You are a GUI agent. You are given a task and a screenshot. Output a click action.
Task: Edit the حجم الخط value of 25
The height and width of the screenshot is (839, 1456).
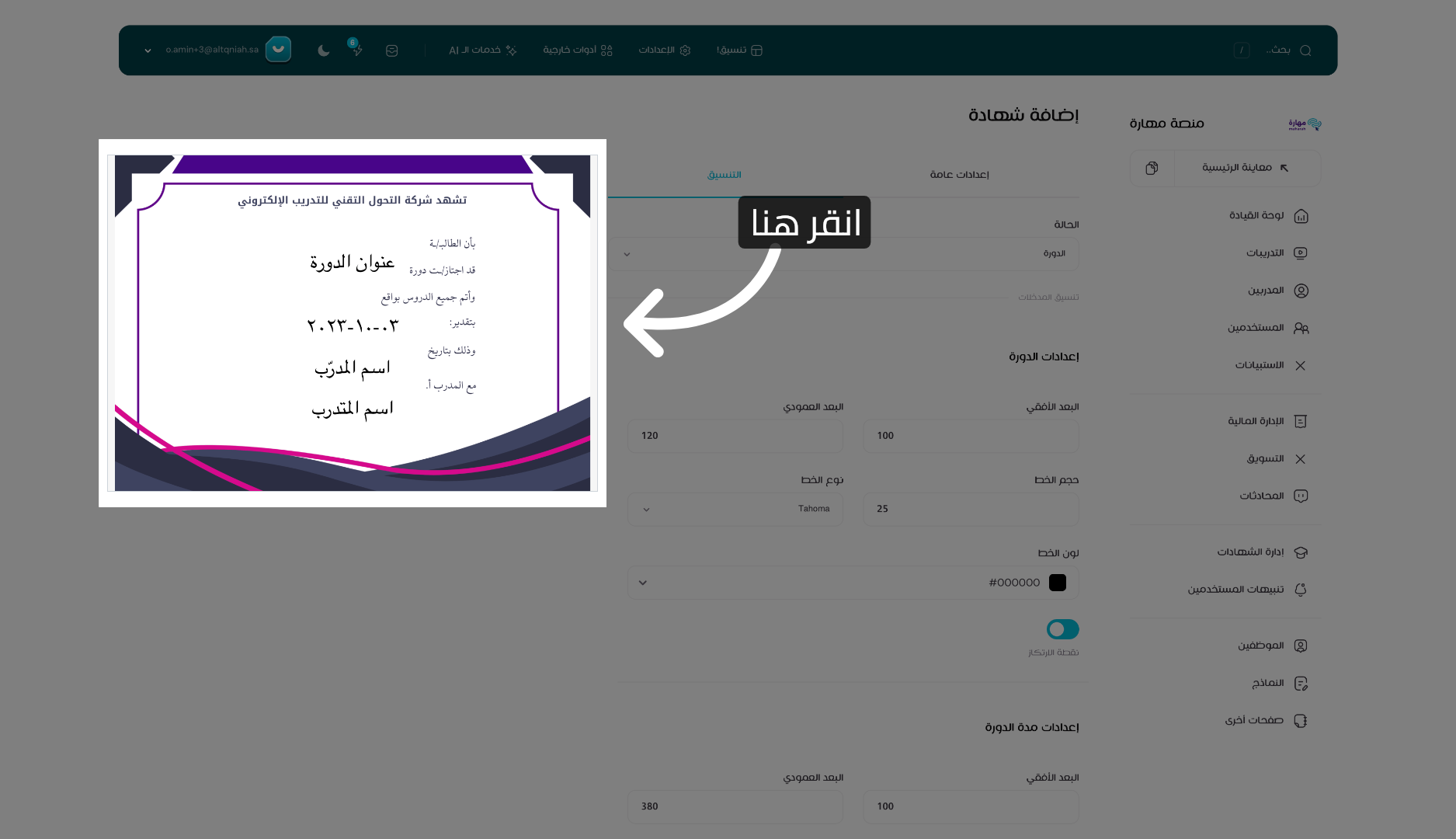click(970, 509)
